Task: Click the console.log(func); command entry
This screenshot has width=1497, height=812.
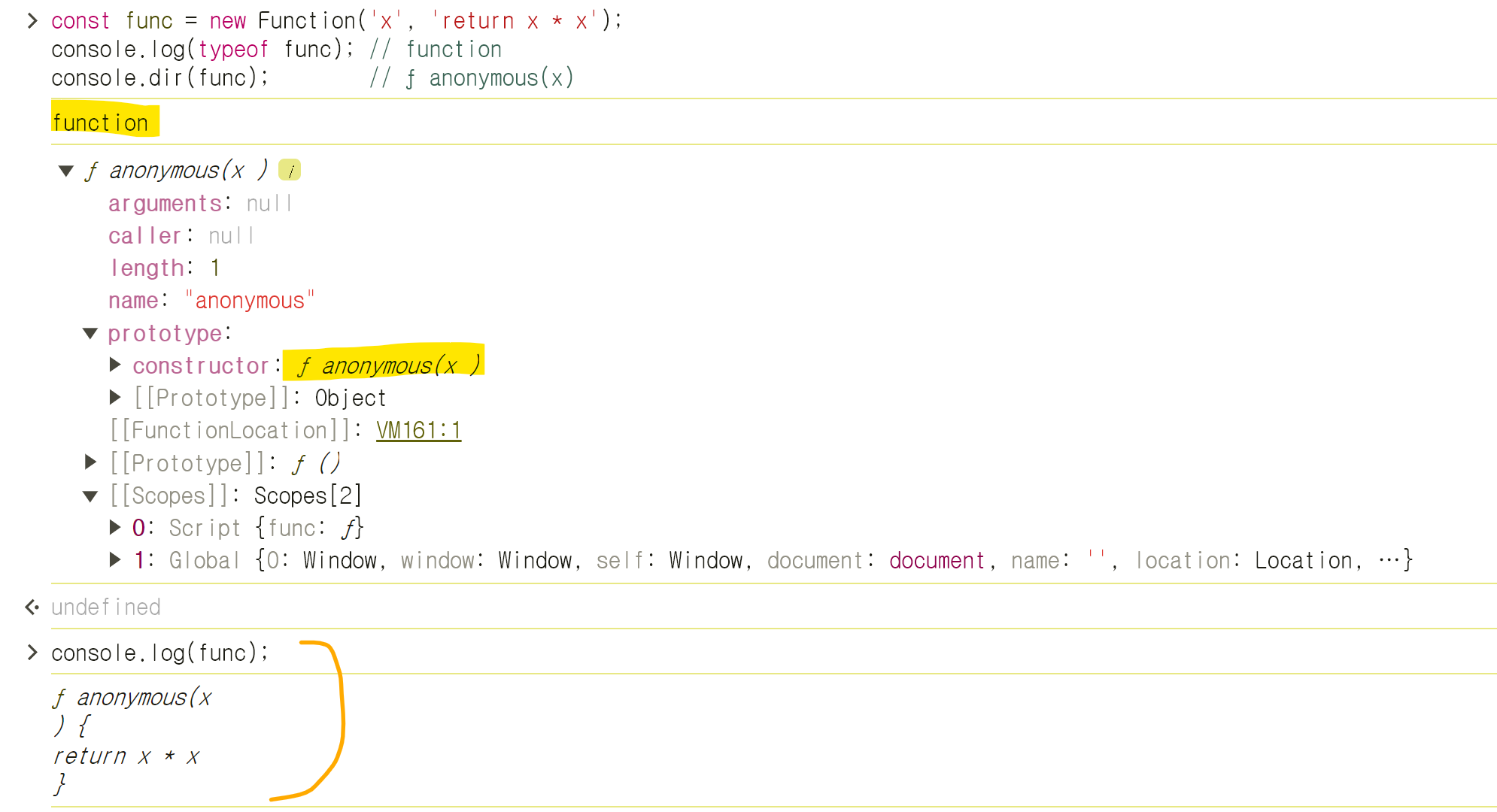Action: (x=159, y=653)
